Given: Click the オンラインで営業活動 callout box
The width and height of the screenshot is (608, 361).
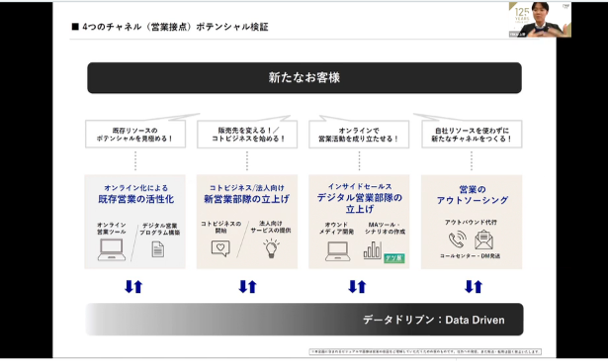Looking at the screenshot, I should click(359, 134).
